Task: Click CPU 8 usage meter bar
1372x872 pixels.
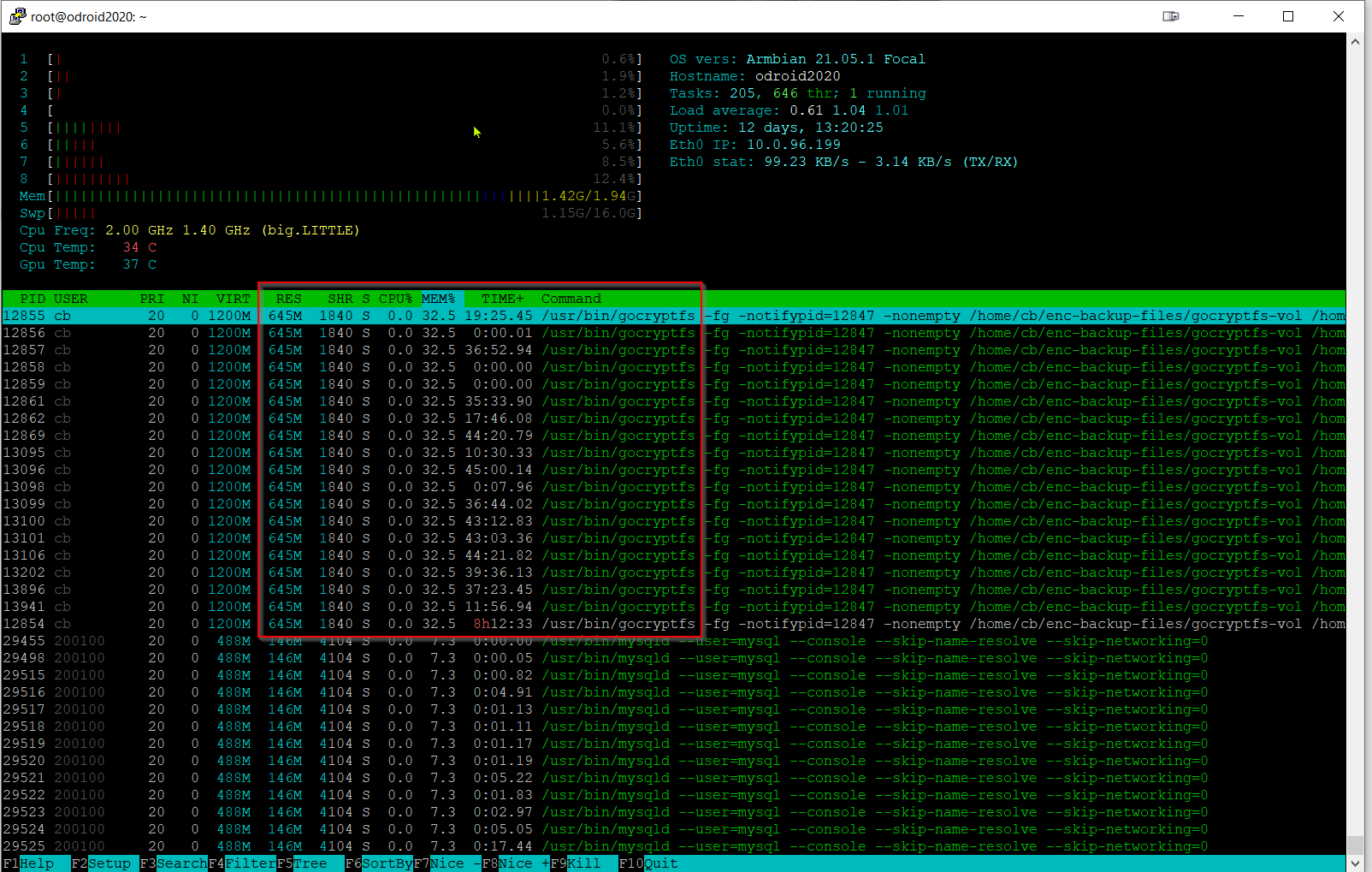Action: point(345,179)
